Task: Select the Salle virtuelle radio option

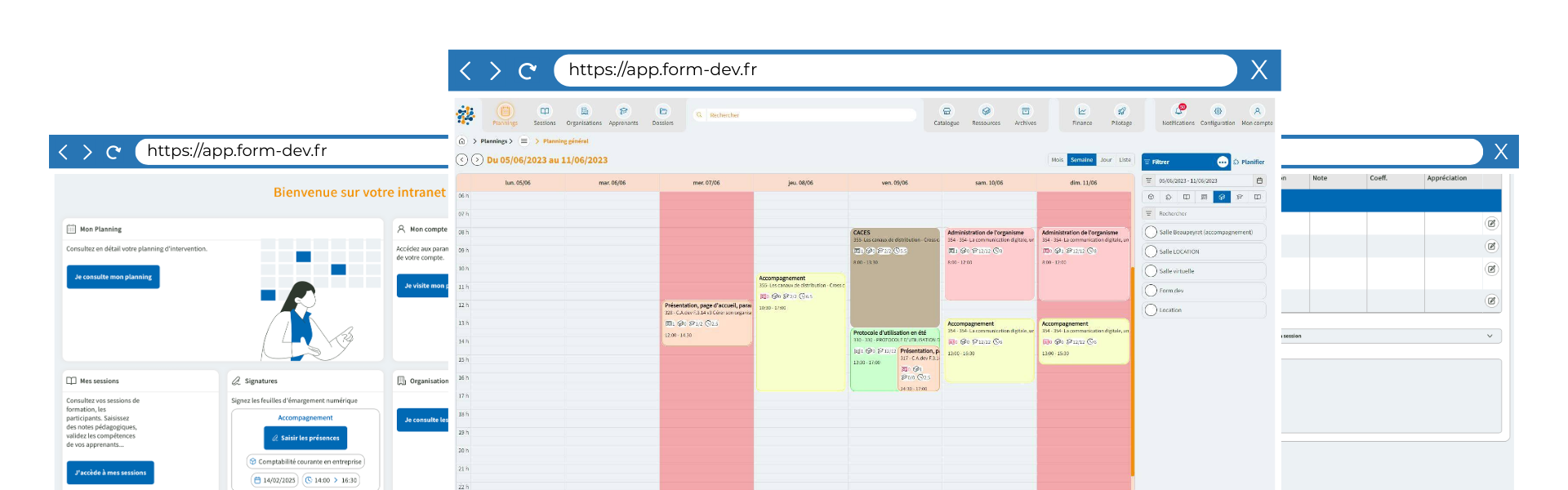Action: [1151, 271]
